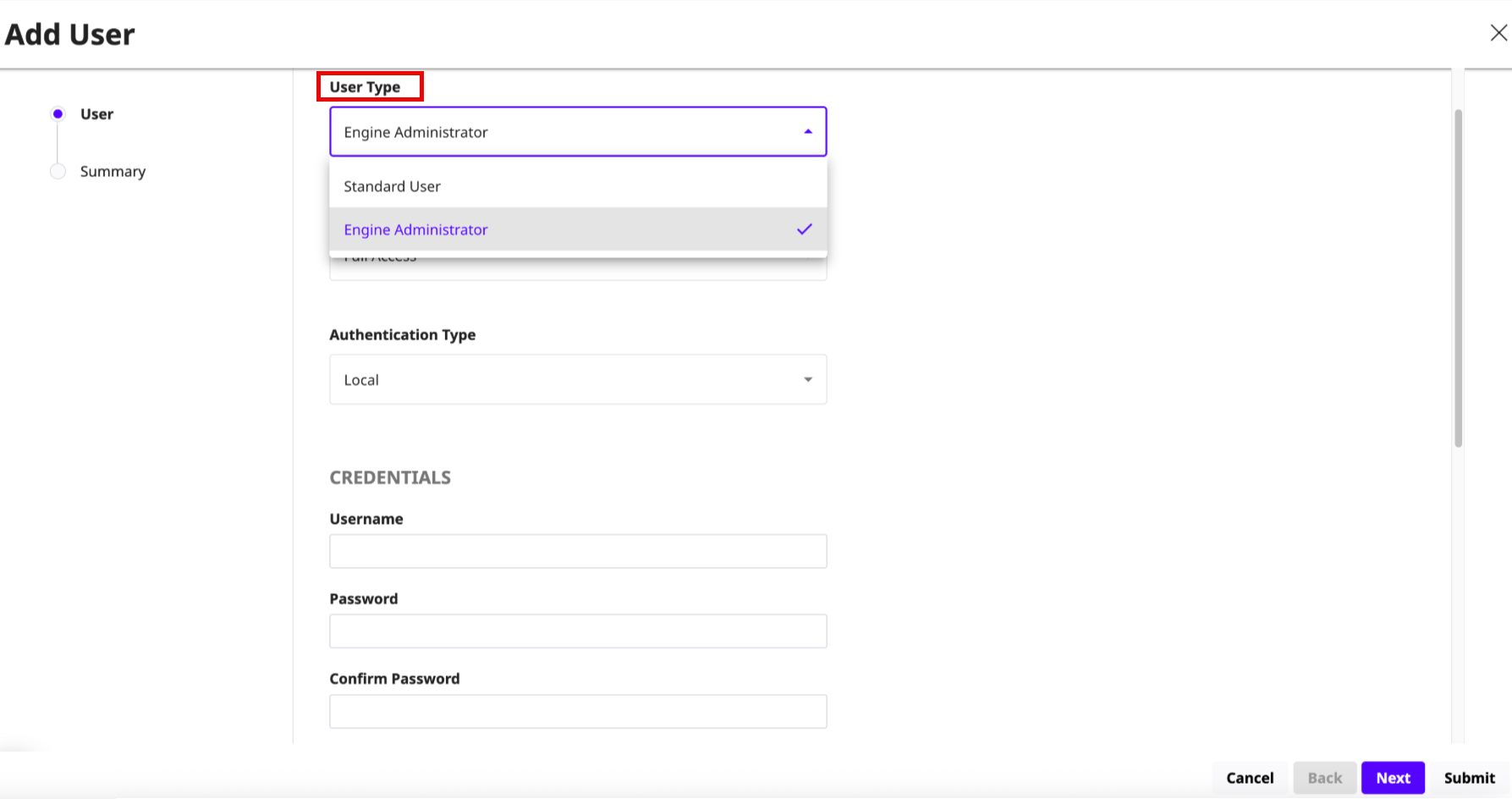Close the Add User dialog
The width and height of the screenshot is (1512, 799).
point(1498,32)
